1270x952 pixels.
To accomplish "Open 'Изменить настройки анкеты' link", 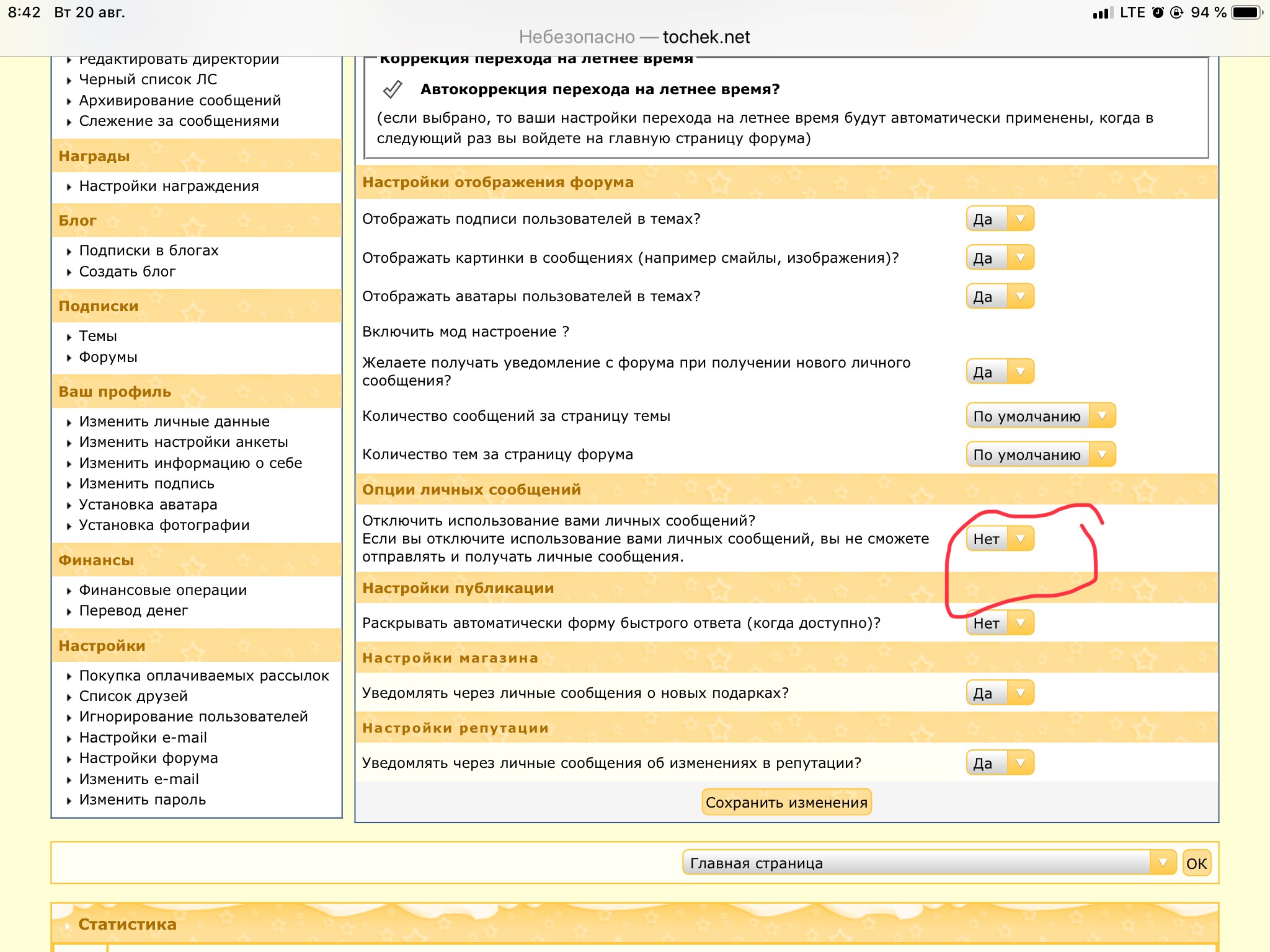I will [184, 442].
